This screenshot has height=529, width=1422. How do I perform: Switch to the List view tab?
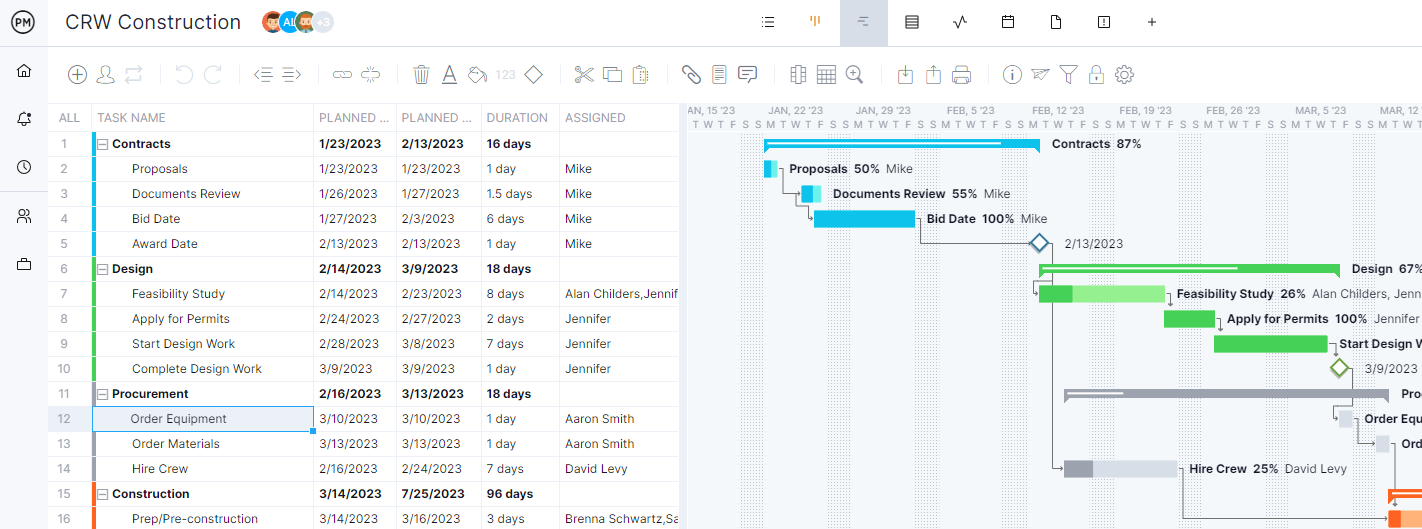coord(768,22)
